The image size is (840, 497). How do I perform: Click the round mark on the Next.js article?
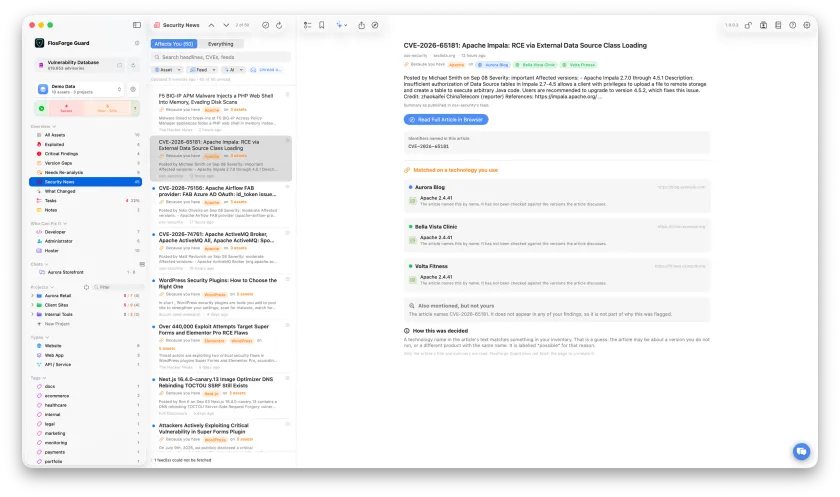pos(288,378)
